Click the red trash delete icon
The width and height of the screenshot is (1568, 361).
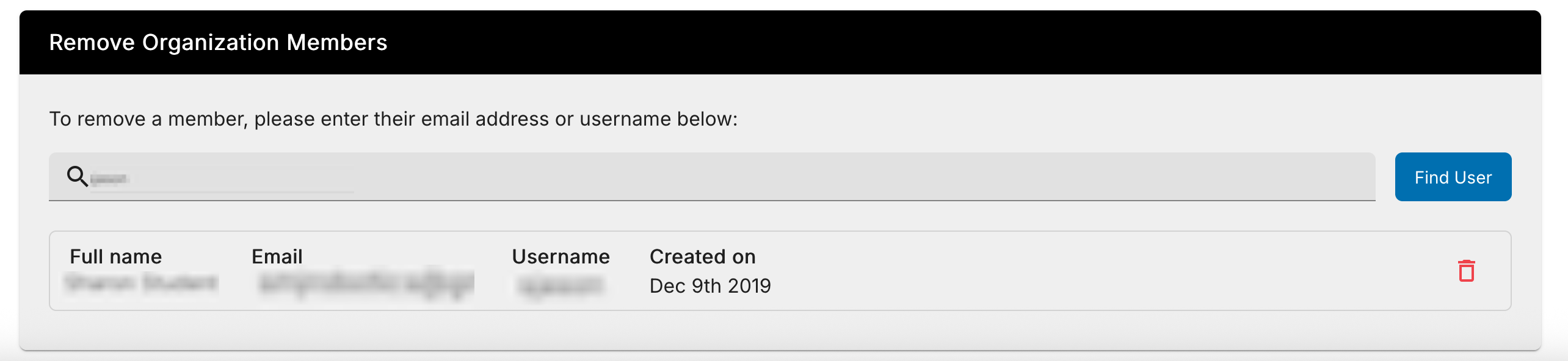coord(1466,271)
